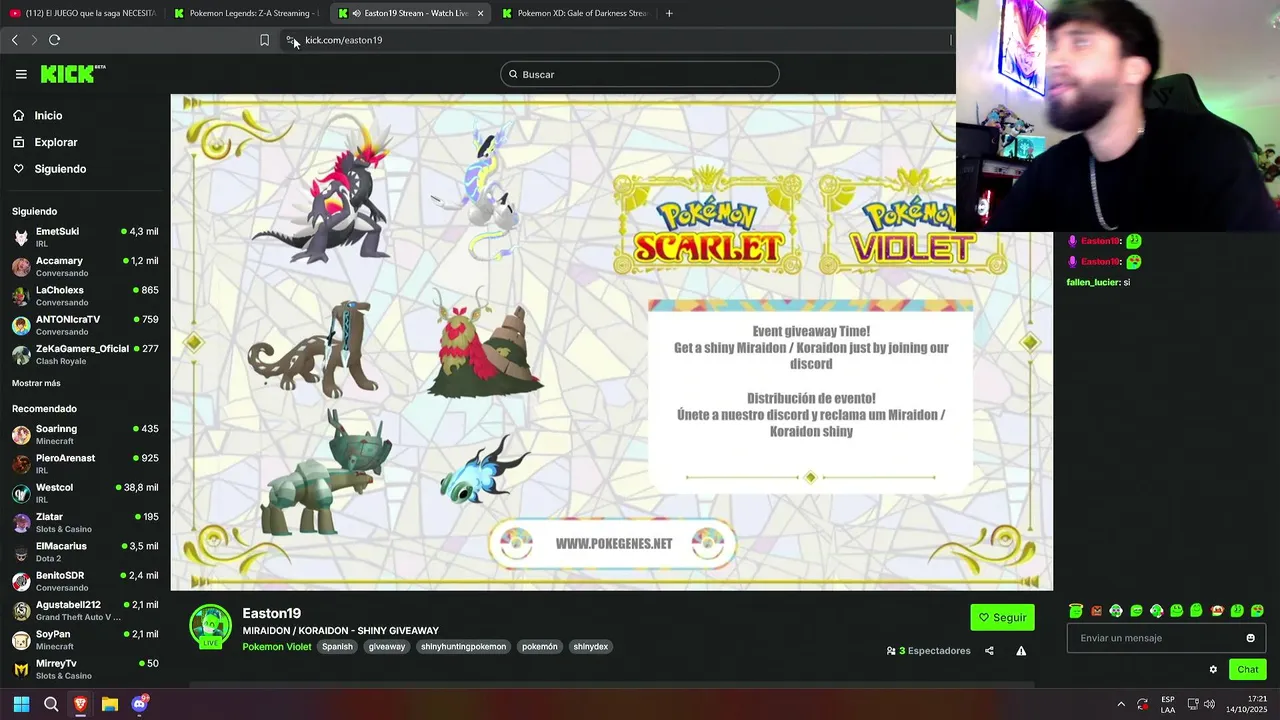
Task: Open Brave browser taskbar icon
Action: [x=80, y=704]
